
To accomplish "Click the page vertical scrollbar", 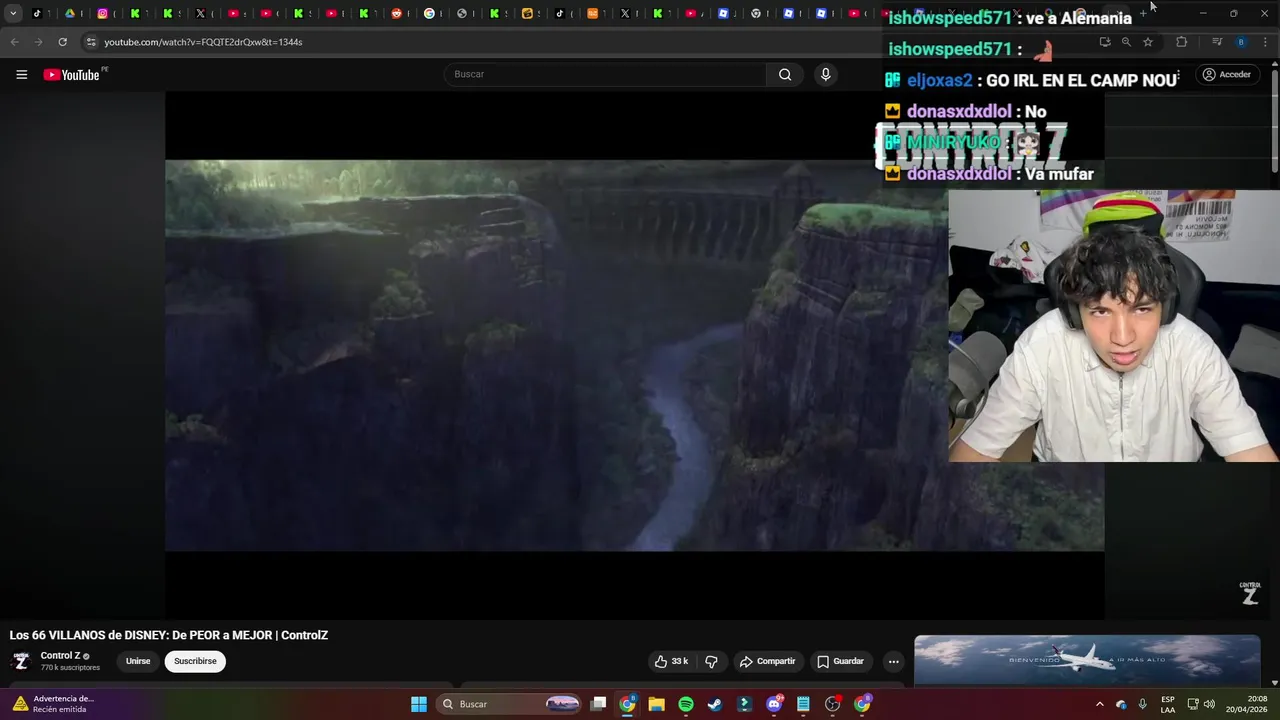I will [x=1275, y=120].
